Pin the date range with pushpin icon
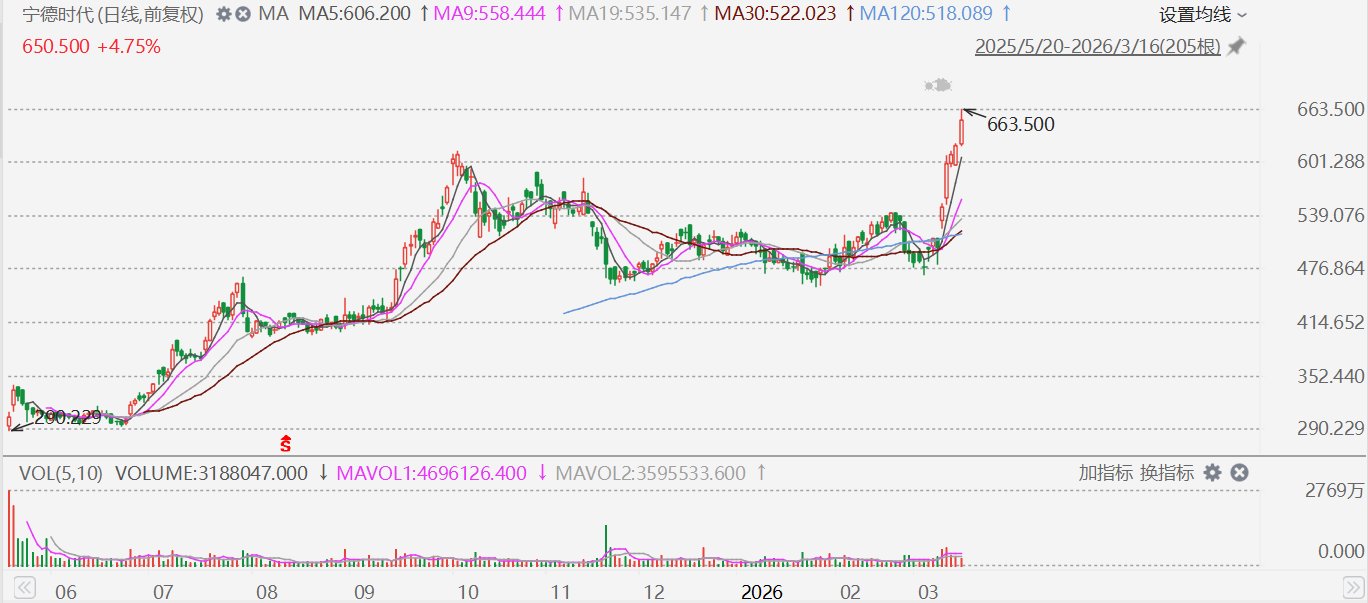 pos(1237,47)
